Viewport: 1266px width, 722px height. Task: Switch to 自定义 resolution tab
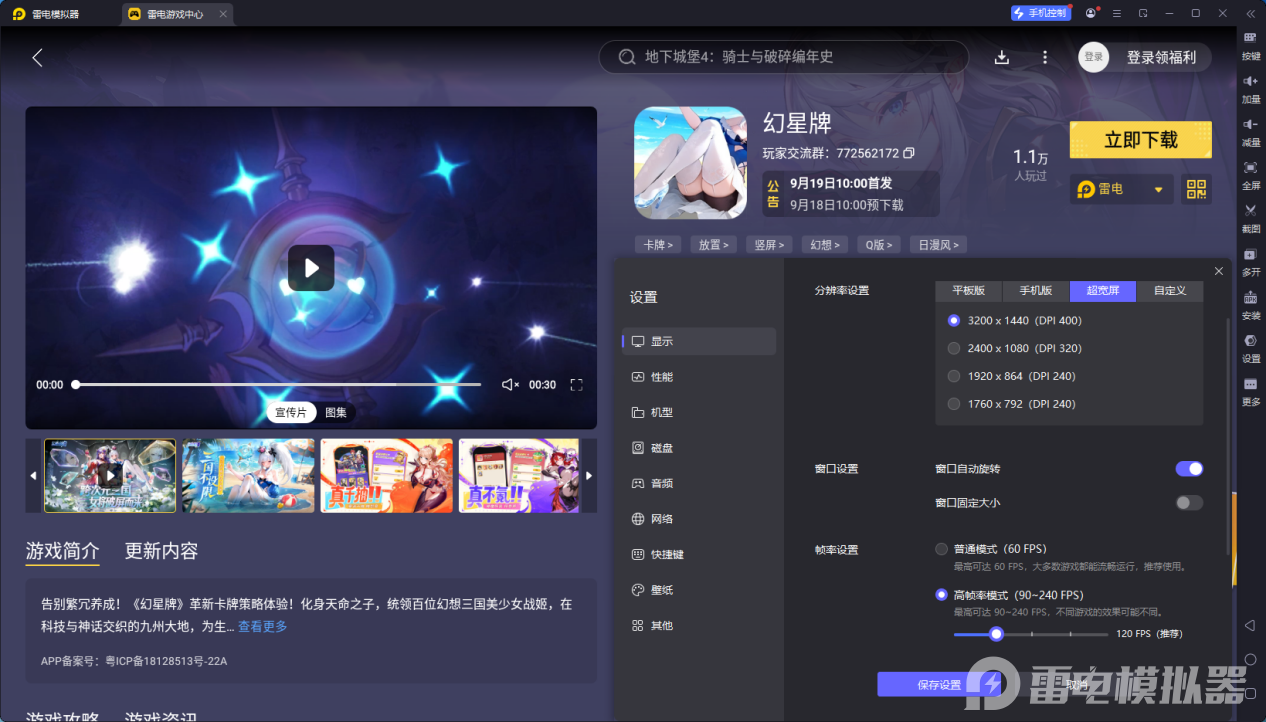click(1170, 291)
